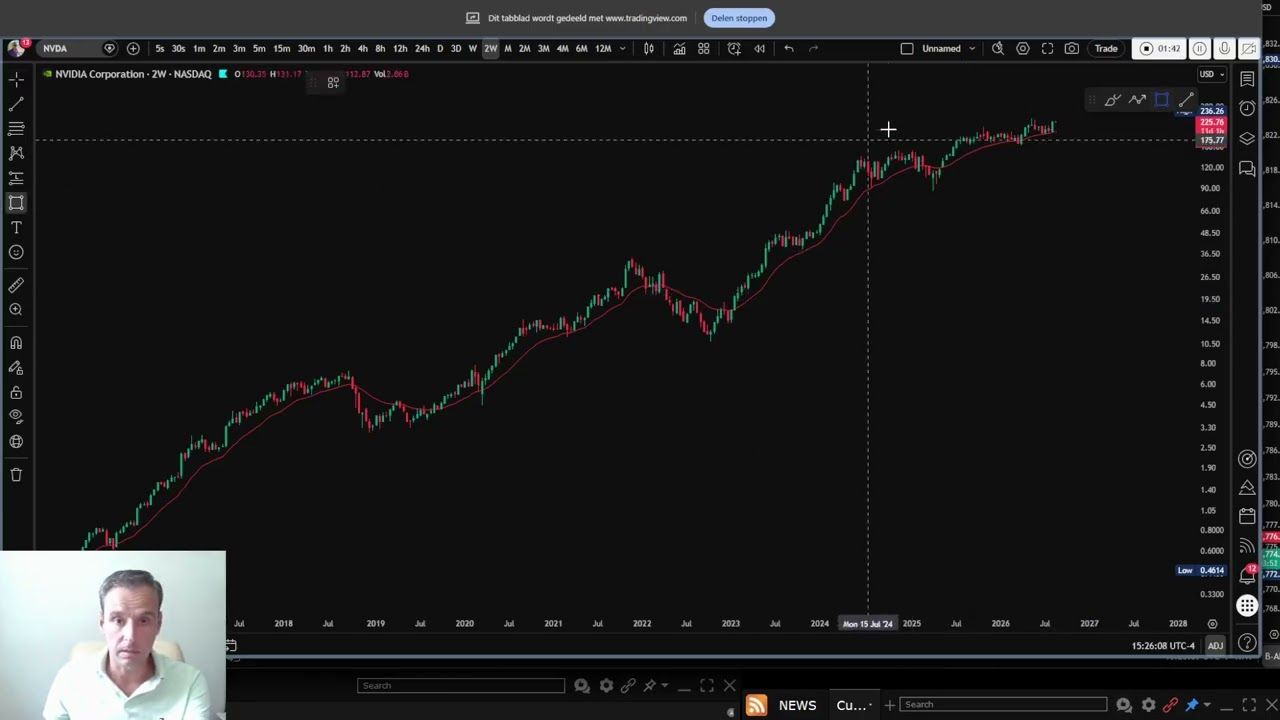Open quick search magnifier in toolbar
Viewport: 1280px width, 720px height.
point(998,48)
